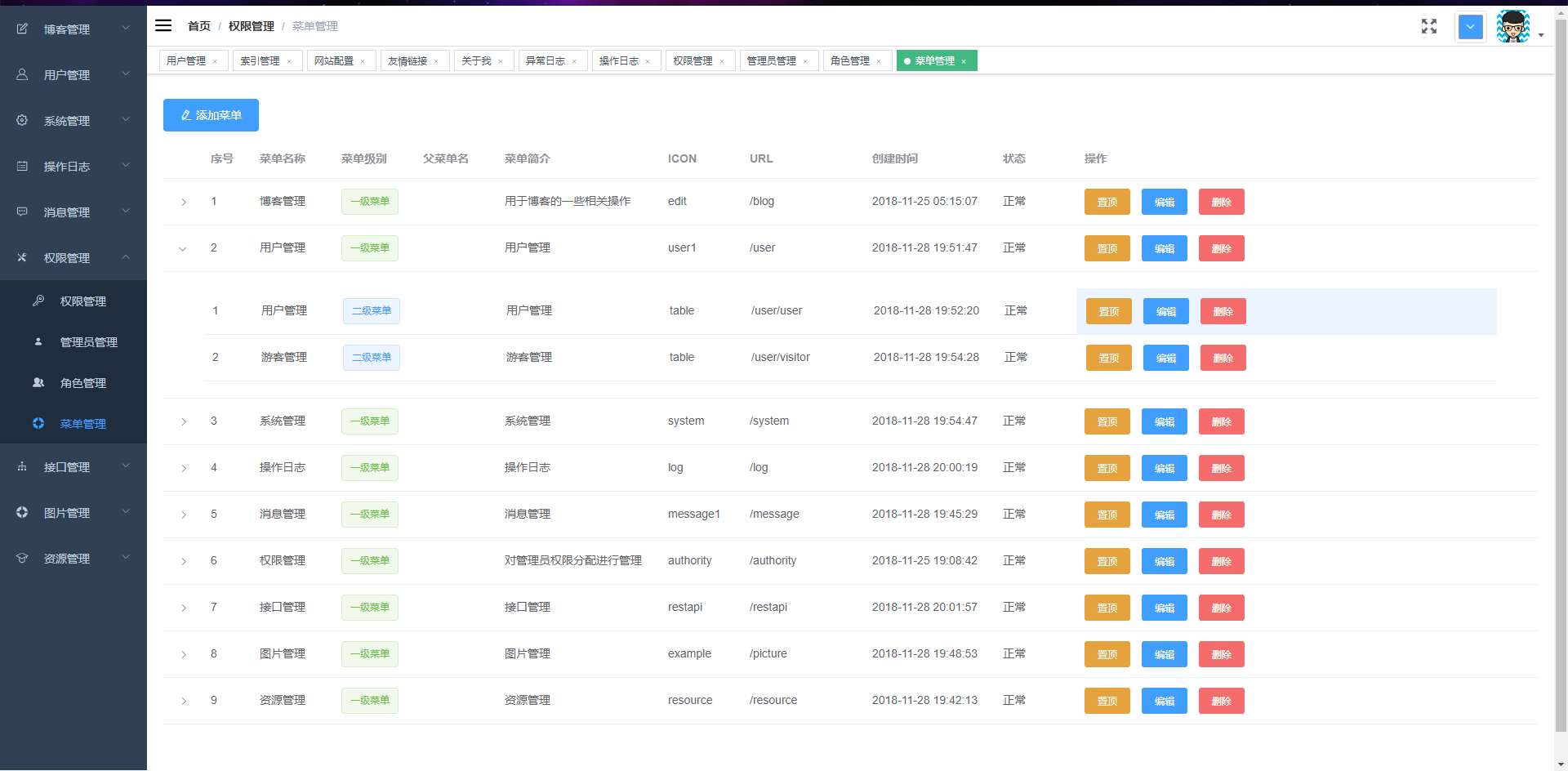This screenshot has width=1568, height=771.
Task: Toggle the hamburger sidebar collapse icon
Action: (x=163, y=25)
